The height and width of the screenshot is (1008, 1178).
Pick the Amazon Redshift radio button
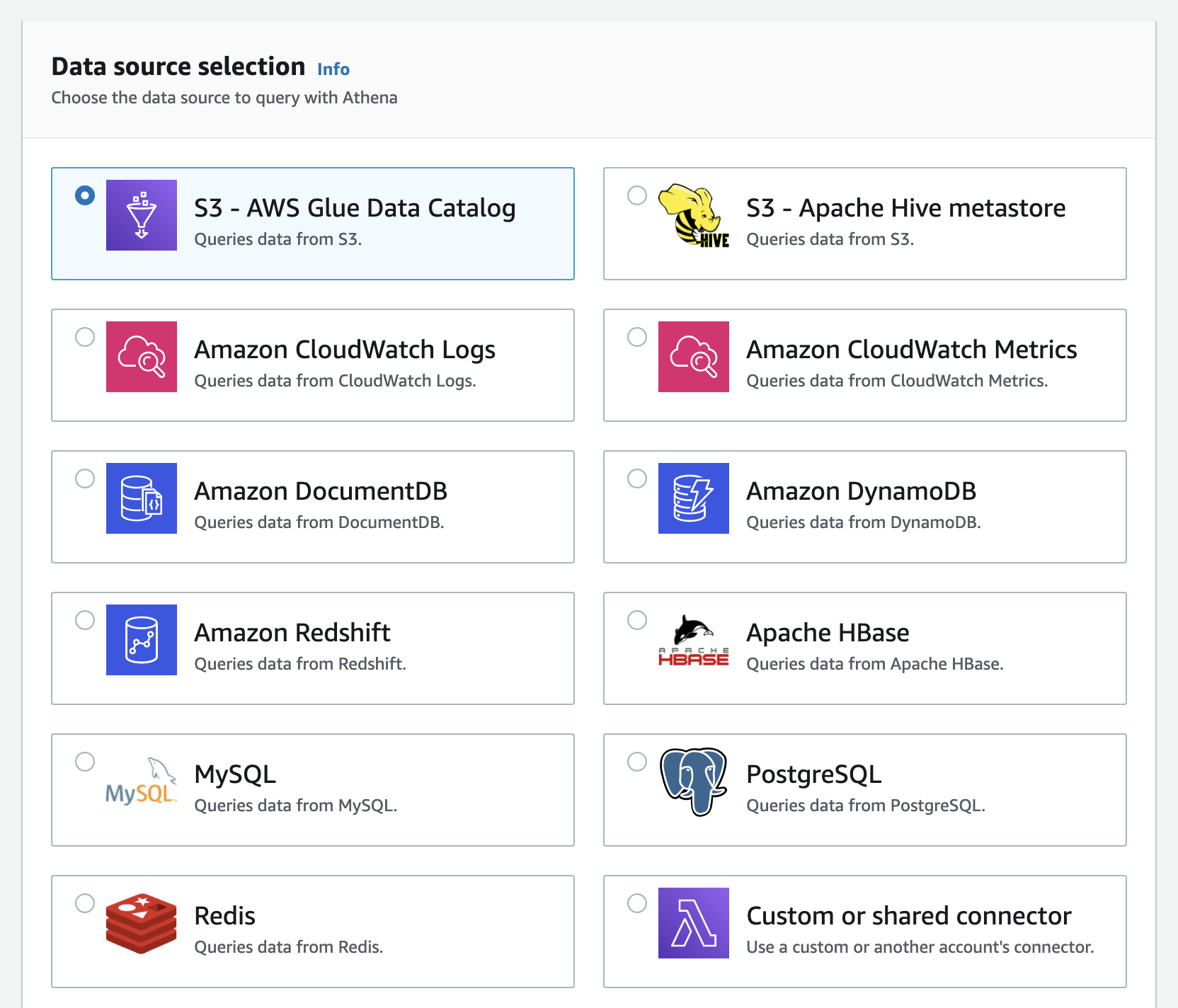pyautogui.click(x=85, y=620)
